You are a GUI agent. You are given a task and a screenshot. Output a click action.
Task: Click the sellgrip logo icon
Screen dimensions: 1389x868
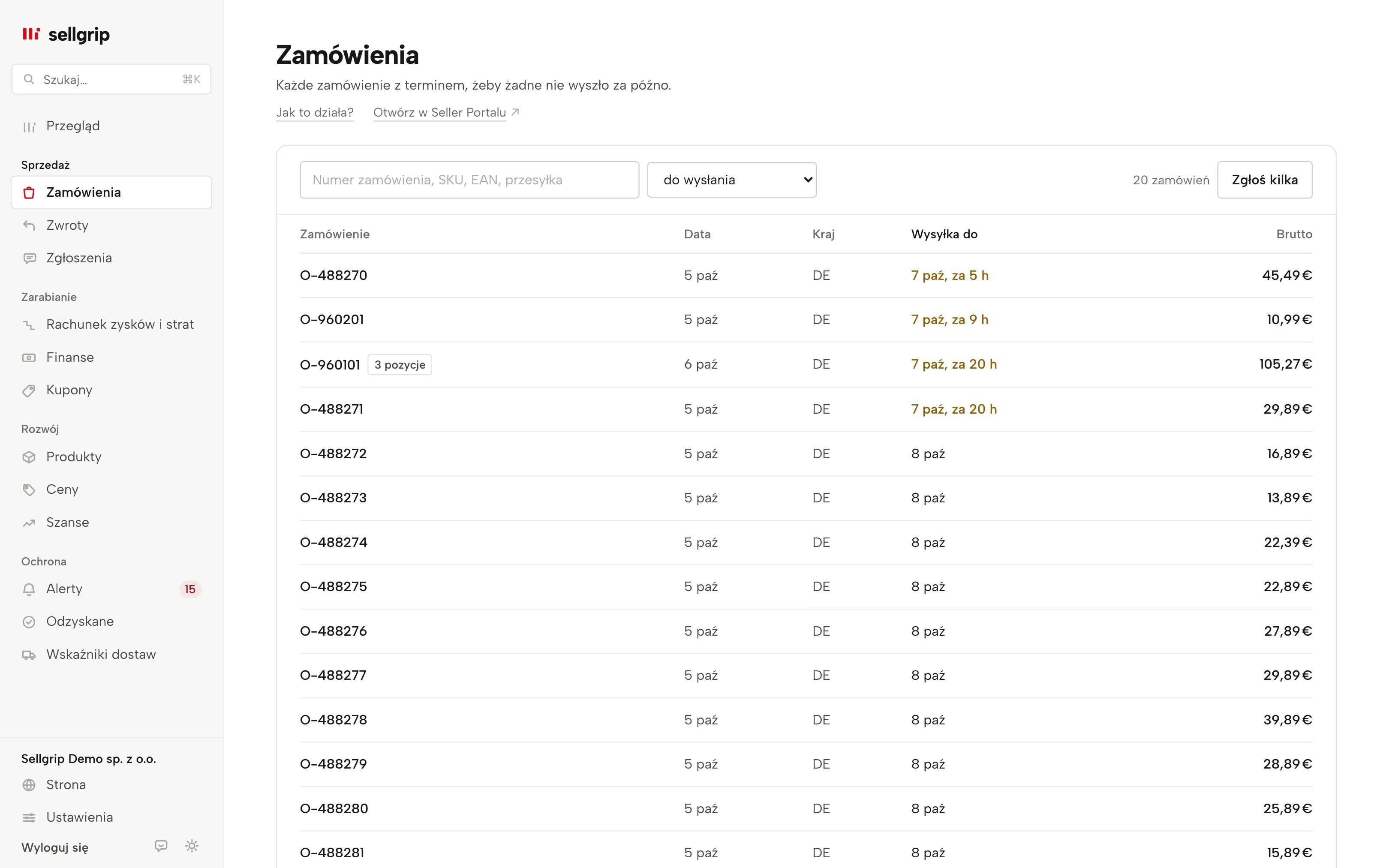(x=31, y=34)
